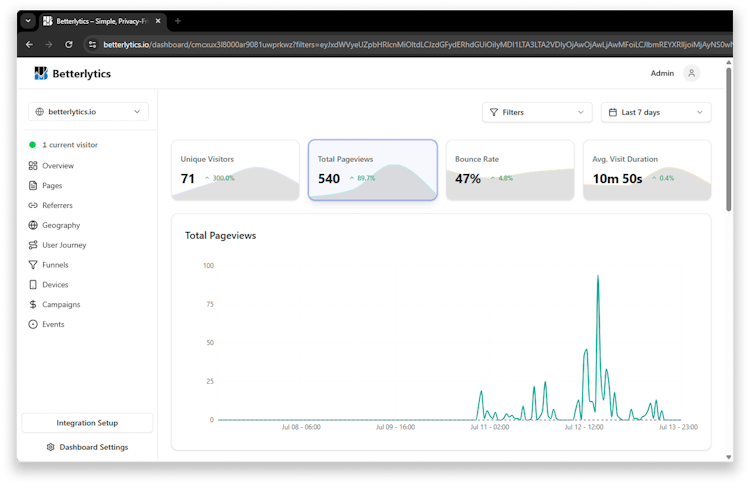This screenshot has height=485, width=750.
Task: Click the Jul 11 - 02:00 axis label
Action: 490,427
